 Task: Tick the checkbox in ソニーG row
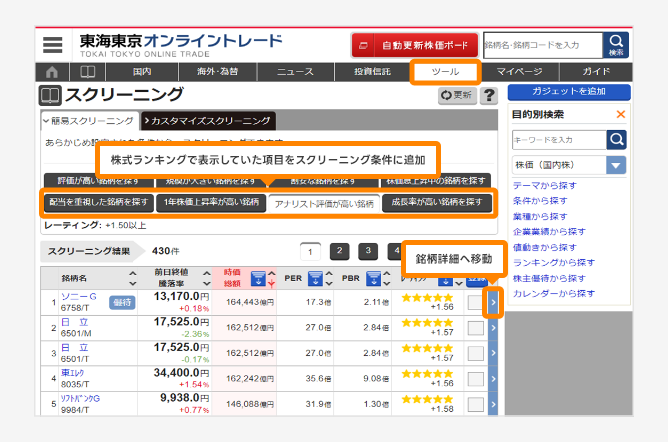coord(475,302)
